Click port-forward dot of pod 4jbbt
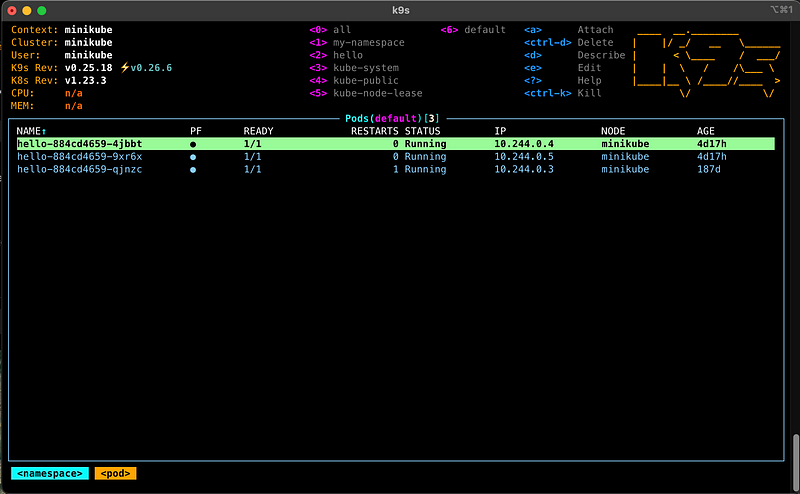Image resolution: width=800 pixels, height=494 pixels. [193, 144]
